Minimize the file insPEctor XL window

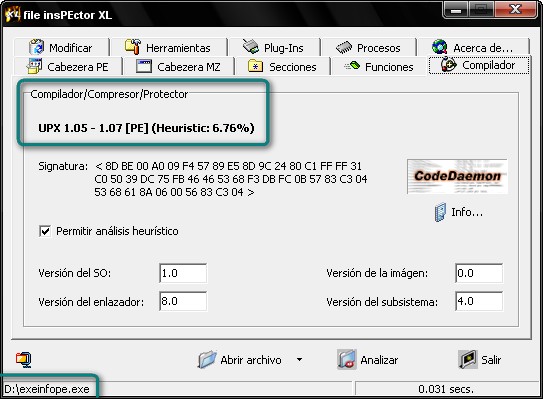coord(456,10)
